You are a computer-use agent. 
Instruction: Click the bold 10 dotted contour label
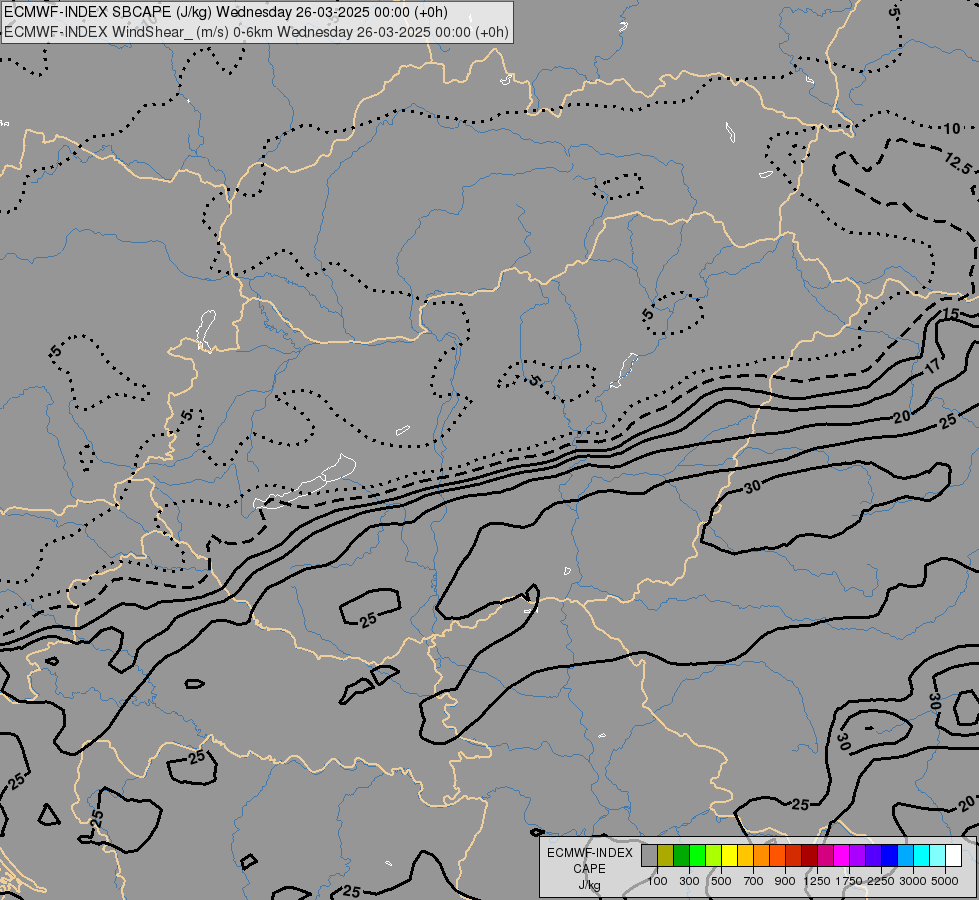[952, 129]
